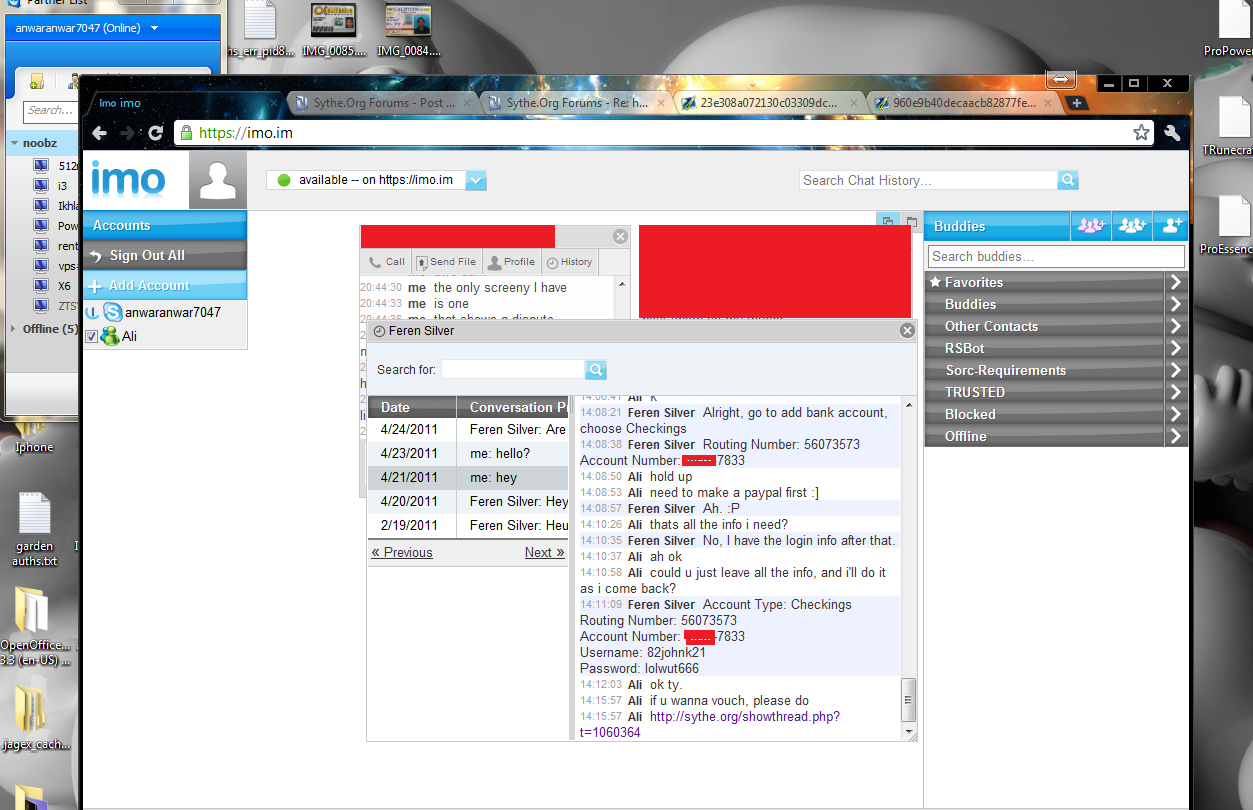The image size is (1253, 810).
Task: Expand the Offline (5) group in Partner List
Action: 13,328
